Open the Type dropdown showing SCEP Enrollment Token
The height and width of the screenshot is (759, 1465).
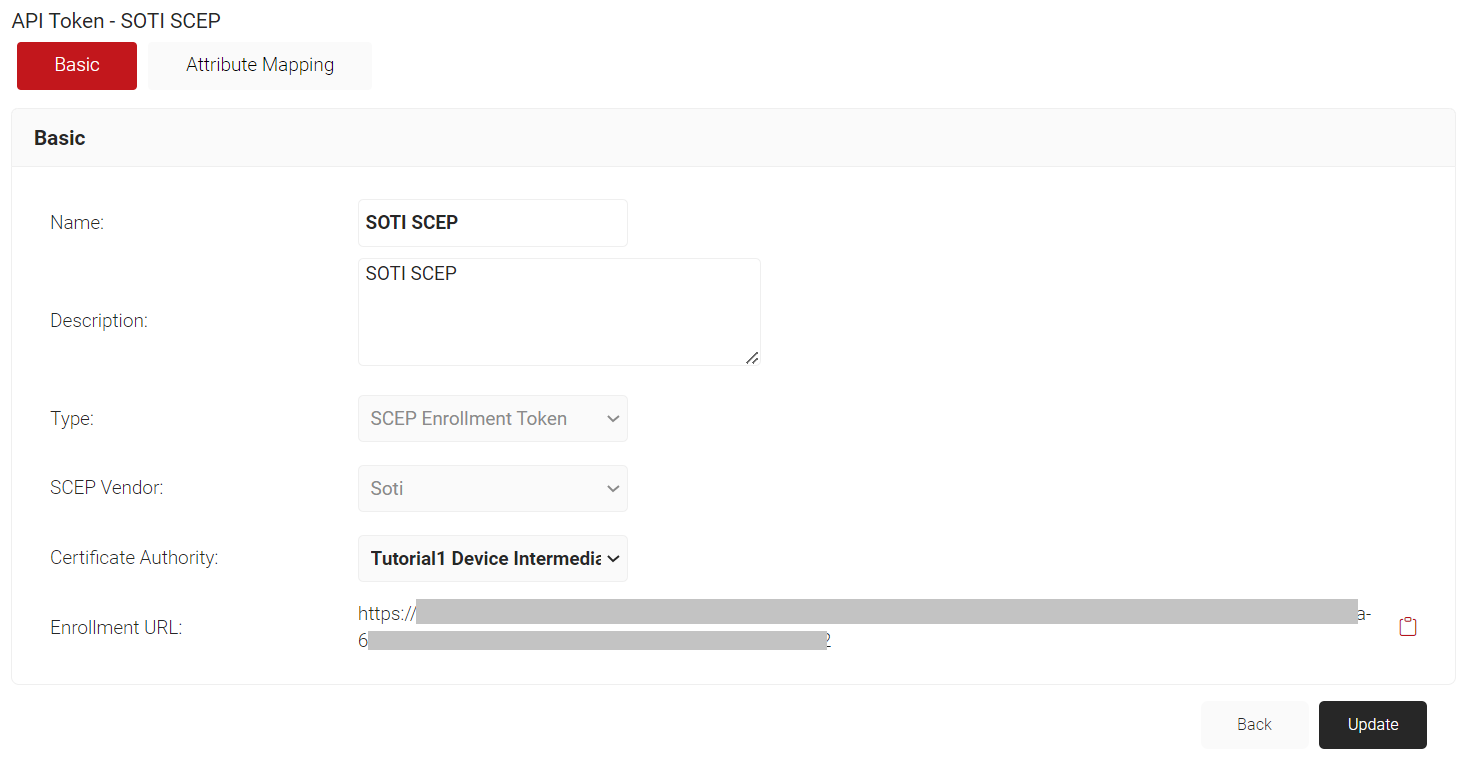(x=493, y=418)
